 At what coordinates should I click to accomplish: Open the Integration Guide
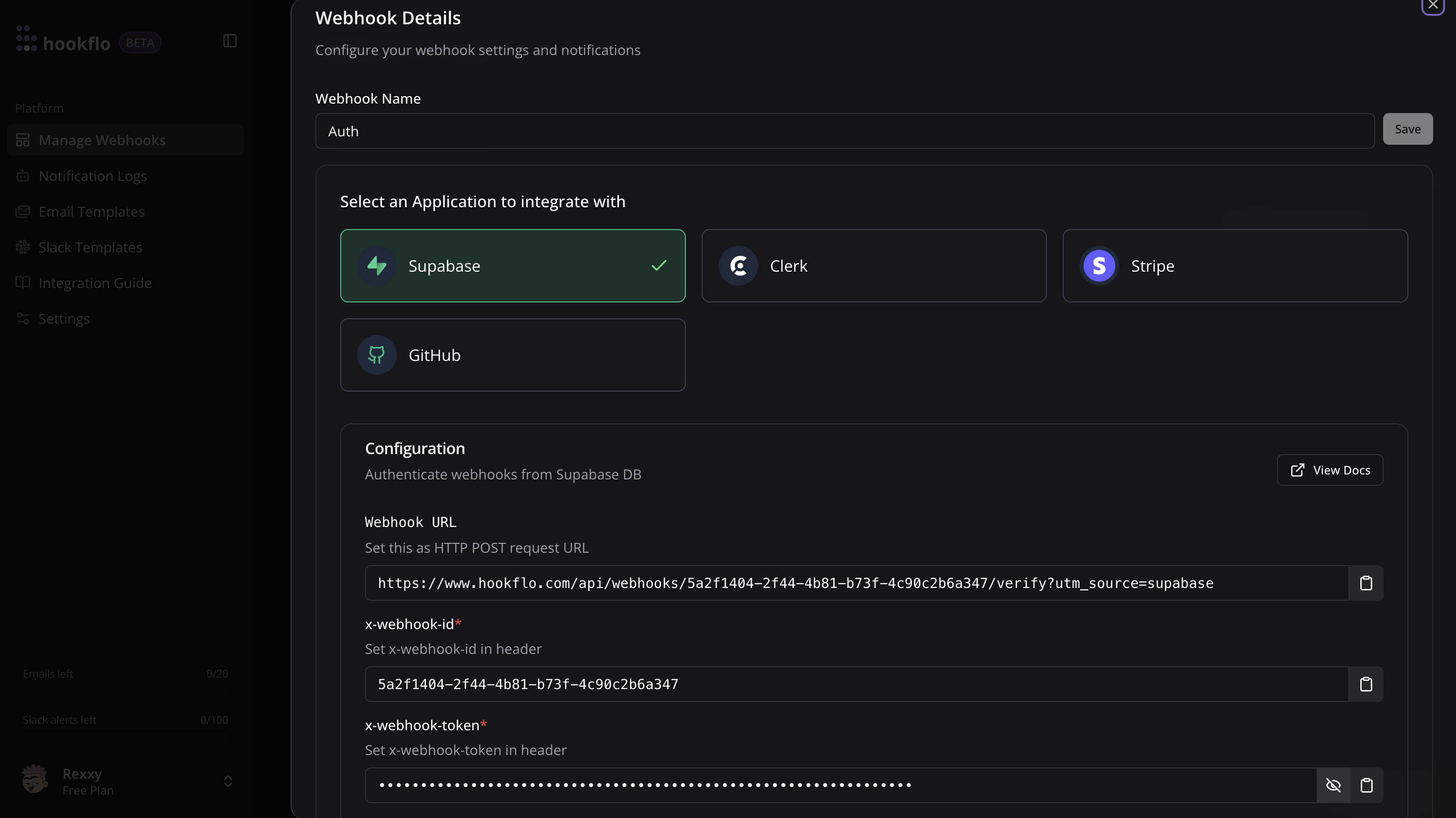click(x=95, y=283)
